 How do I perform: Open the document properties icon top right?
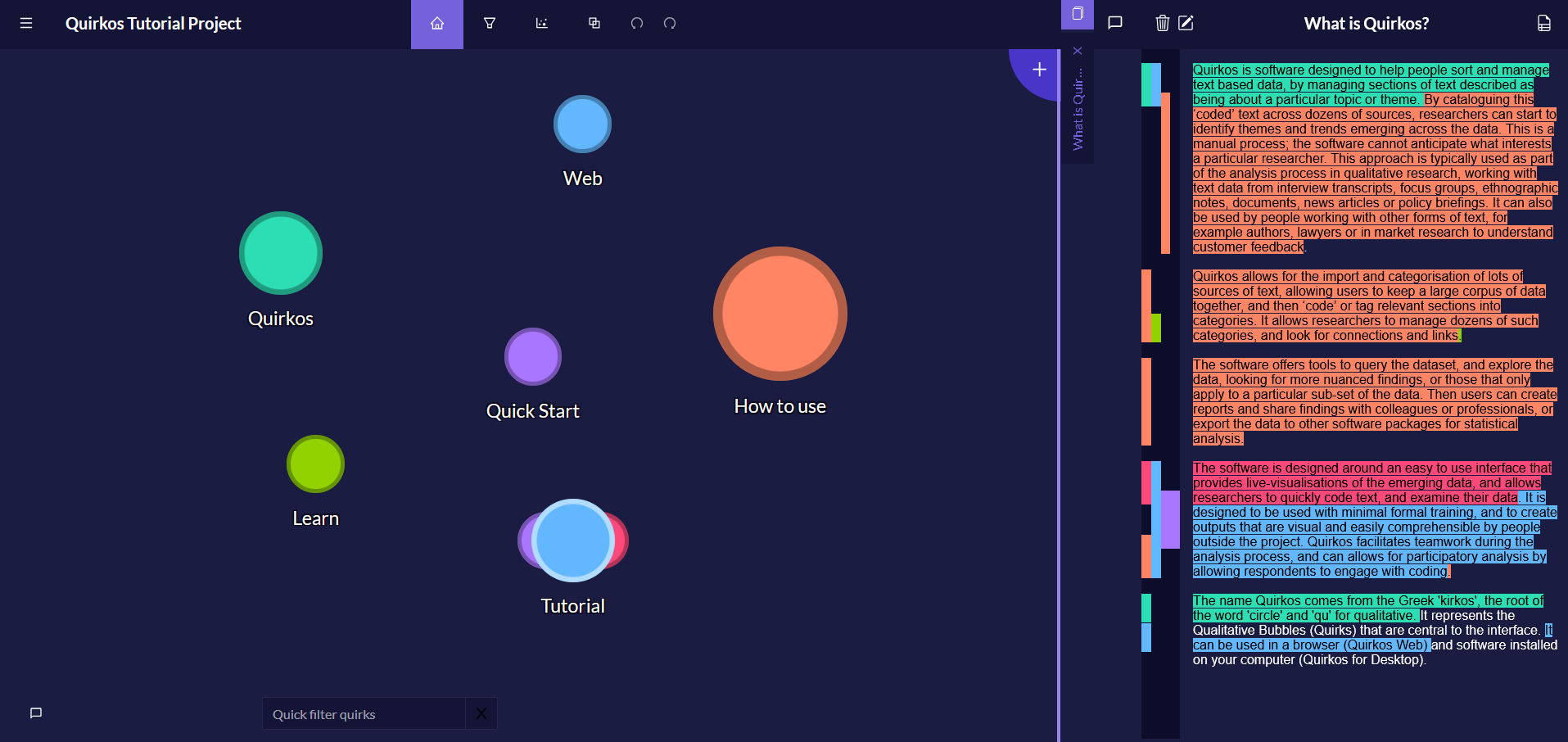1544,24
